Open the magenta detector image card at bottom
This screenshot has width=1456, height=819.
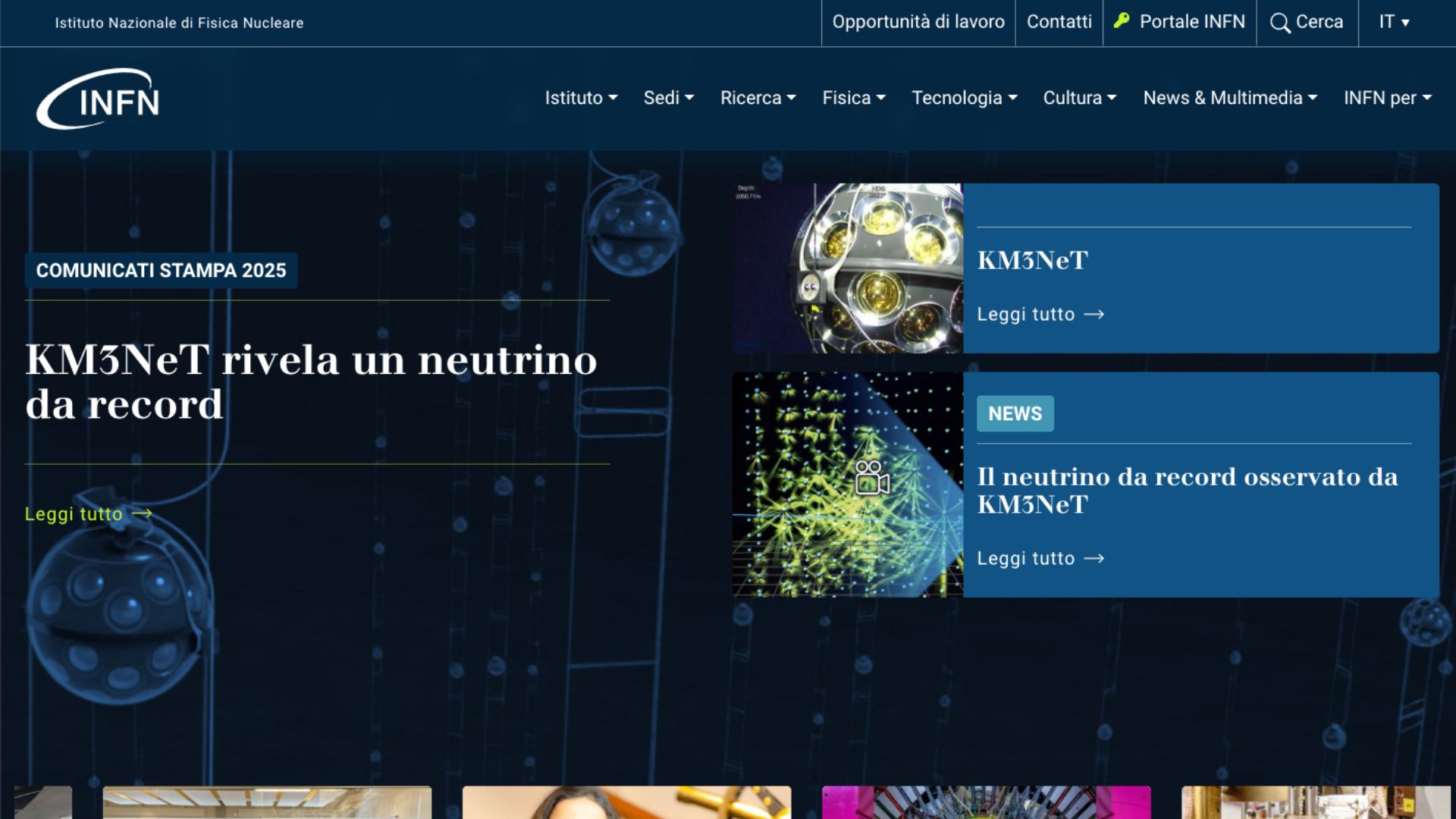tap(986, 802)
